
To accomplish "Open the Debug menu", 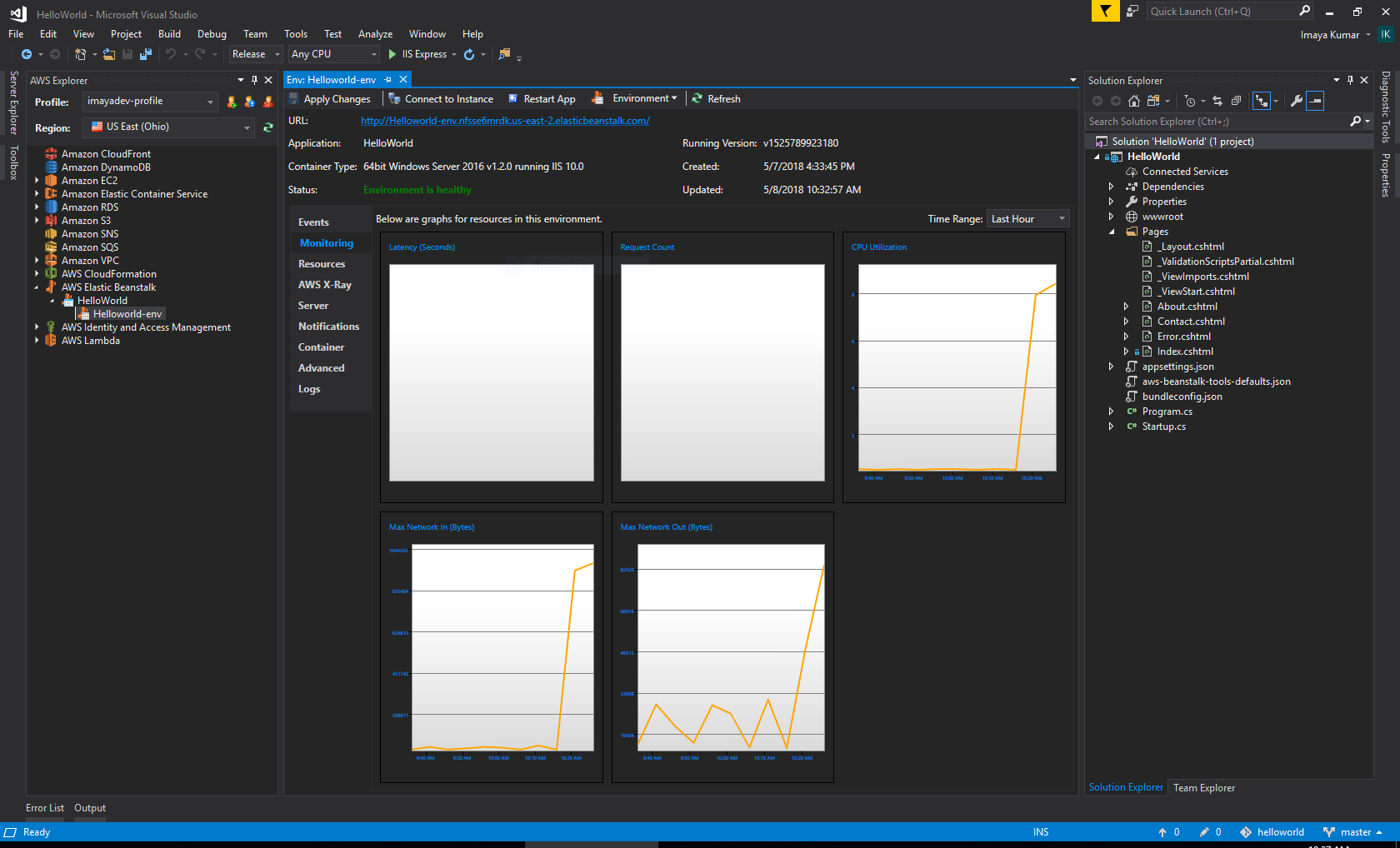I will click(x=212, y=34).
